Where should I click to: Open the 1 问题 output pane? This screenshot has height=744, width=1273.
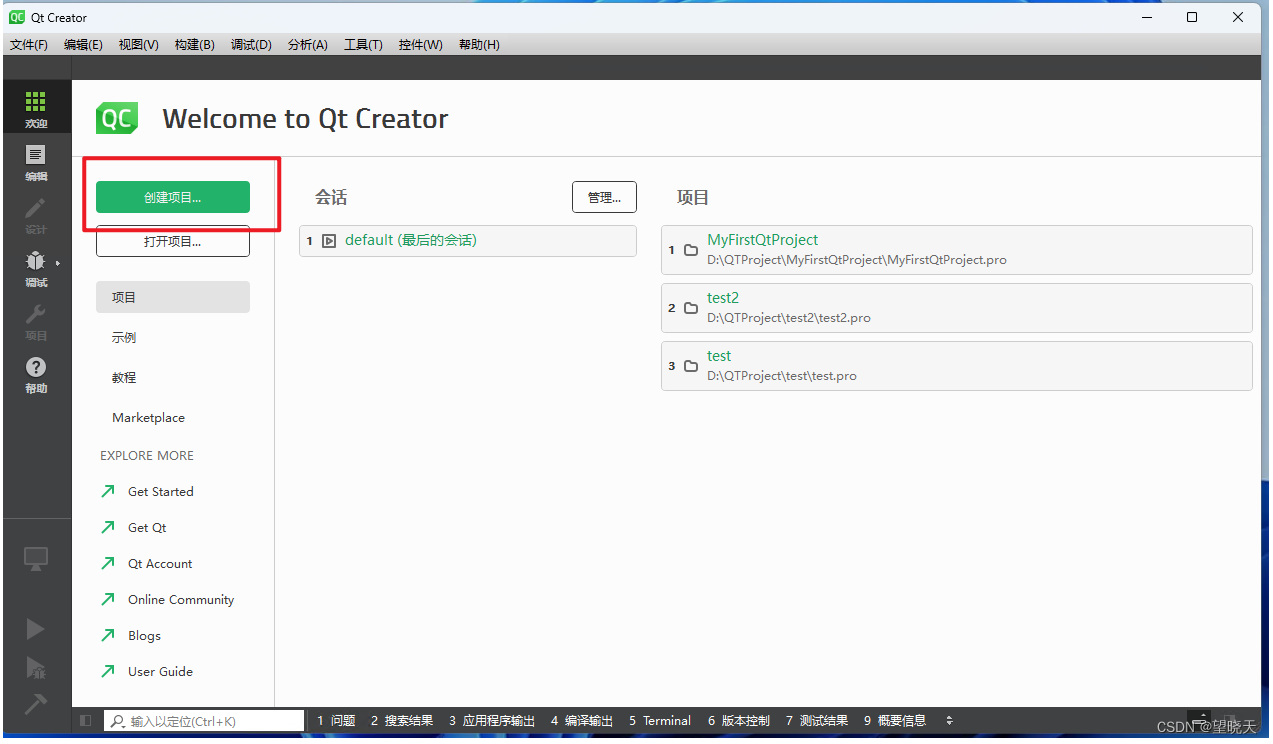point(336,721)
